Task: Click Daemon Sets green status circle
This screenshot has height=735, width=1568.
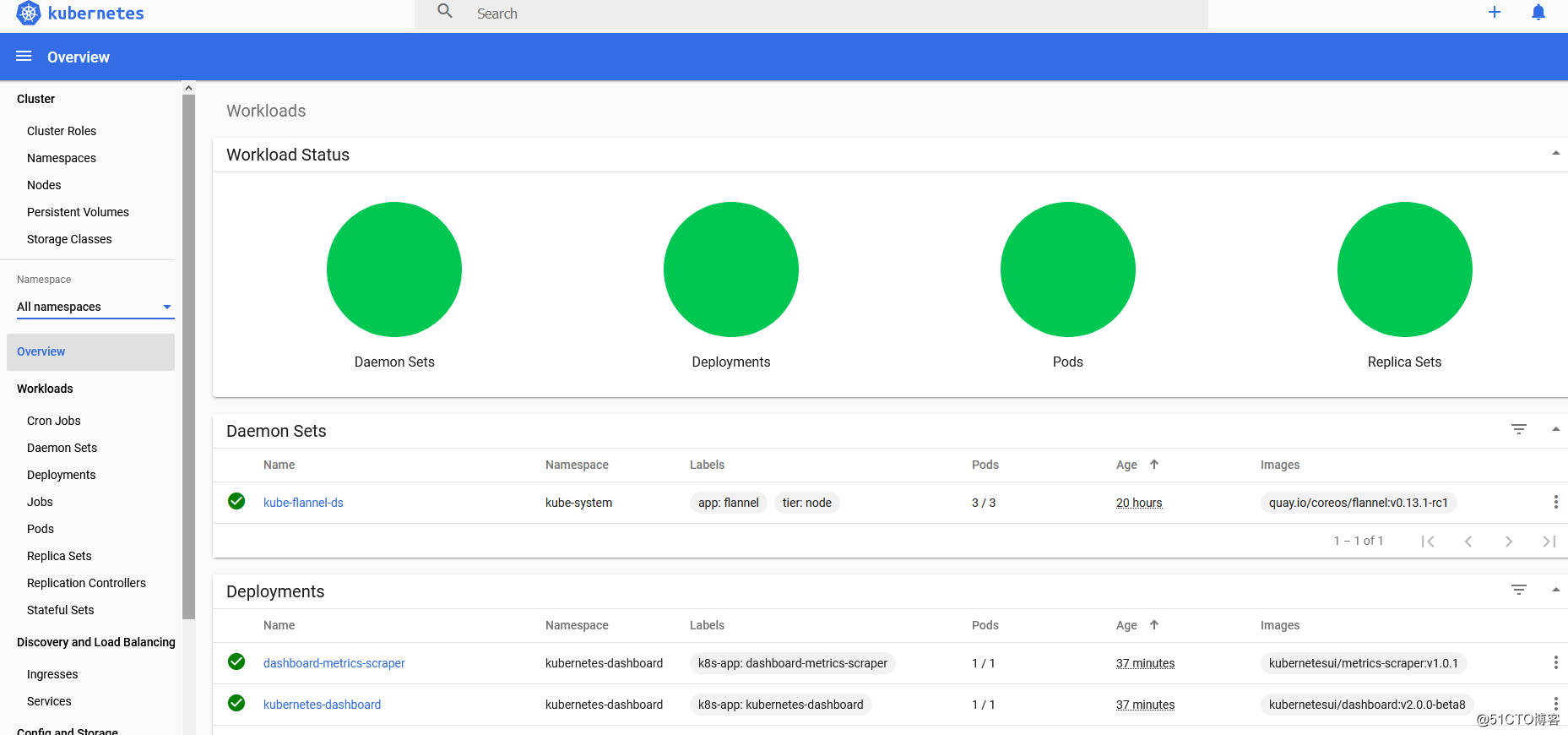Action: (394, 269)
